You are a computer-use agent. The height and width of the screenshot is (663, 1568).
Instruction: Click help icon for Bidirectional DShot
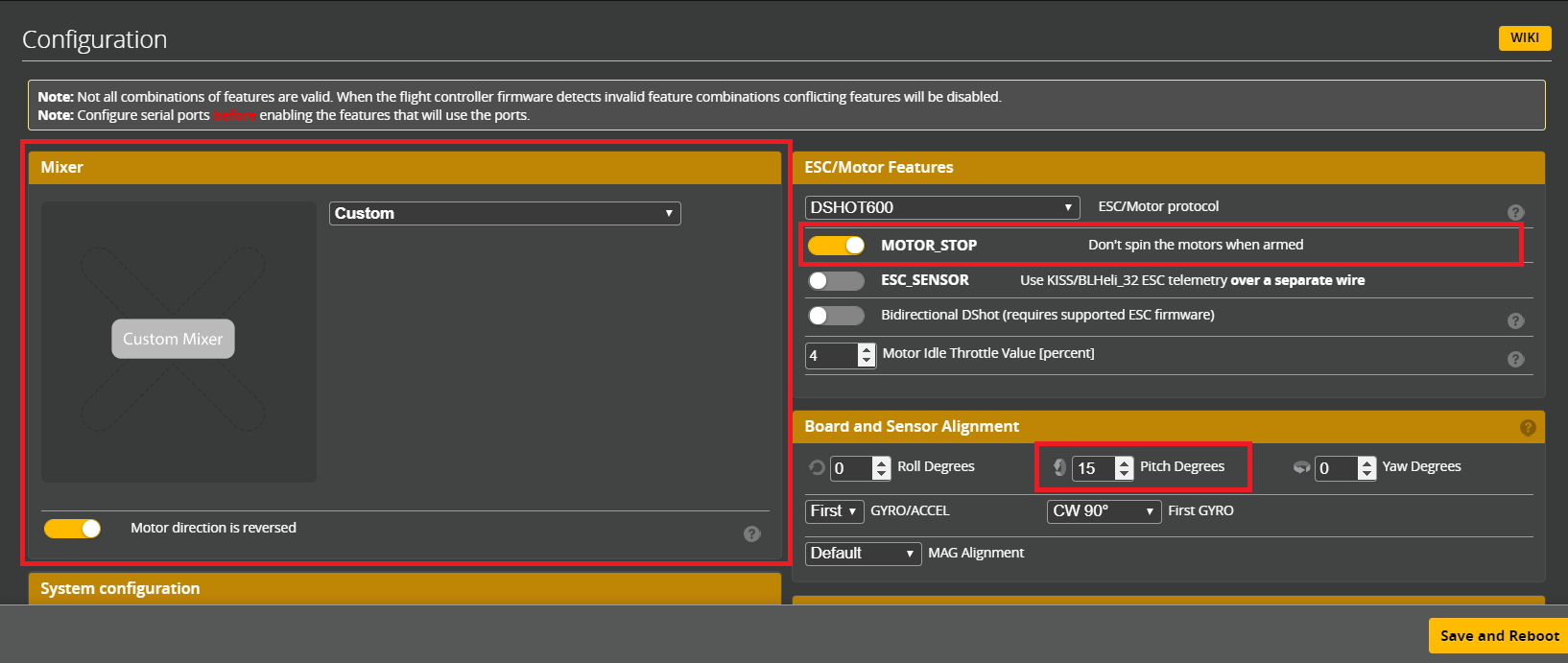pyautogui.click(x=1516, y=320)
